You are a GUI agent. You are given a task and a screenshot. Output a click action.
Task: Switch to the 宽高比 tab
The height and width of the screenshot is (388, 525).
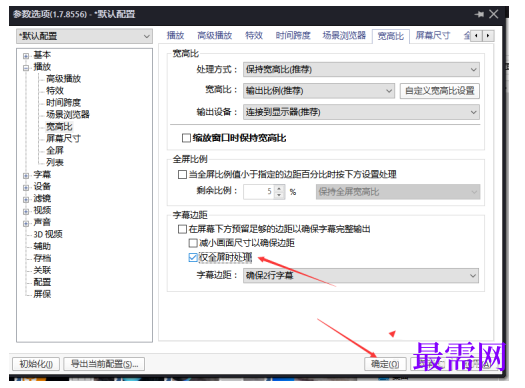(x=391, y=36)
